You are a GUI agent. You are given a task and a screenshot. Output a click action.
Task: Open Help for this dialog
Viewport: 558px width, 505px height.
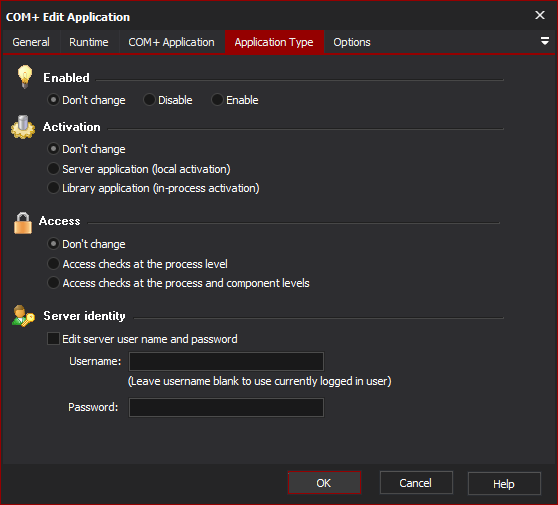pyautogui.click(x=504, y=483)
